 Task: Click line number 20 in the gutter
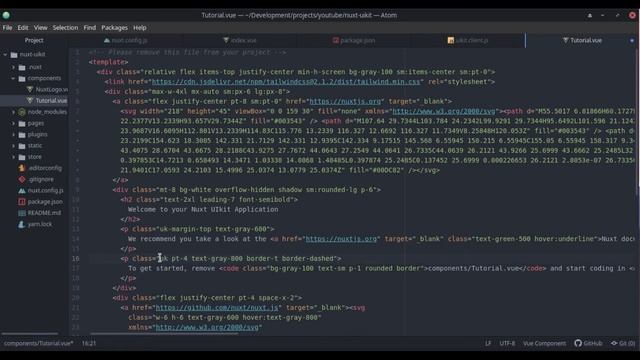point(76,298)
